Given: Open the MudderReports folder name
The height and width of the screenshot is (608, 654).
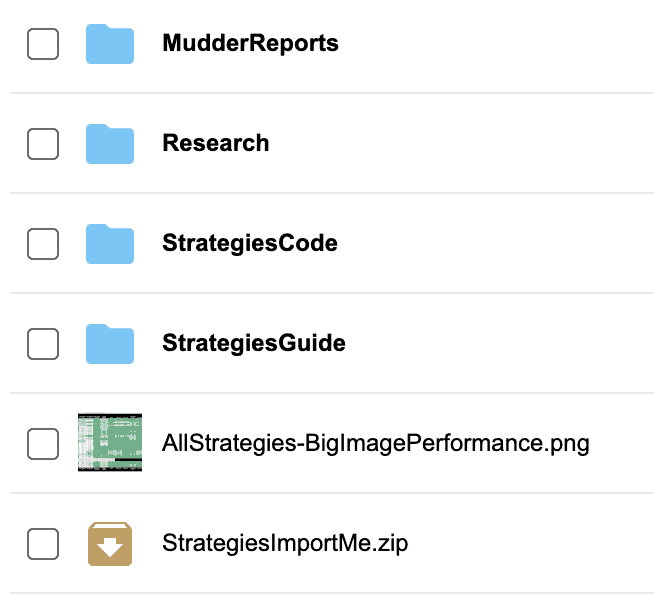Looking at the screenshot, I should (250, 44).
